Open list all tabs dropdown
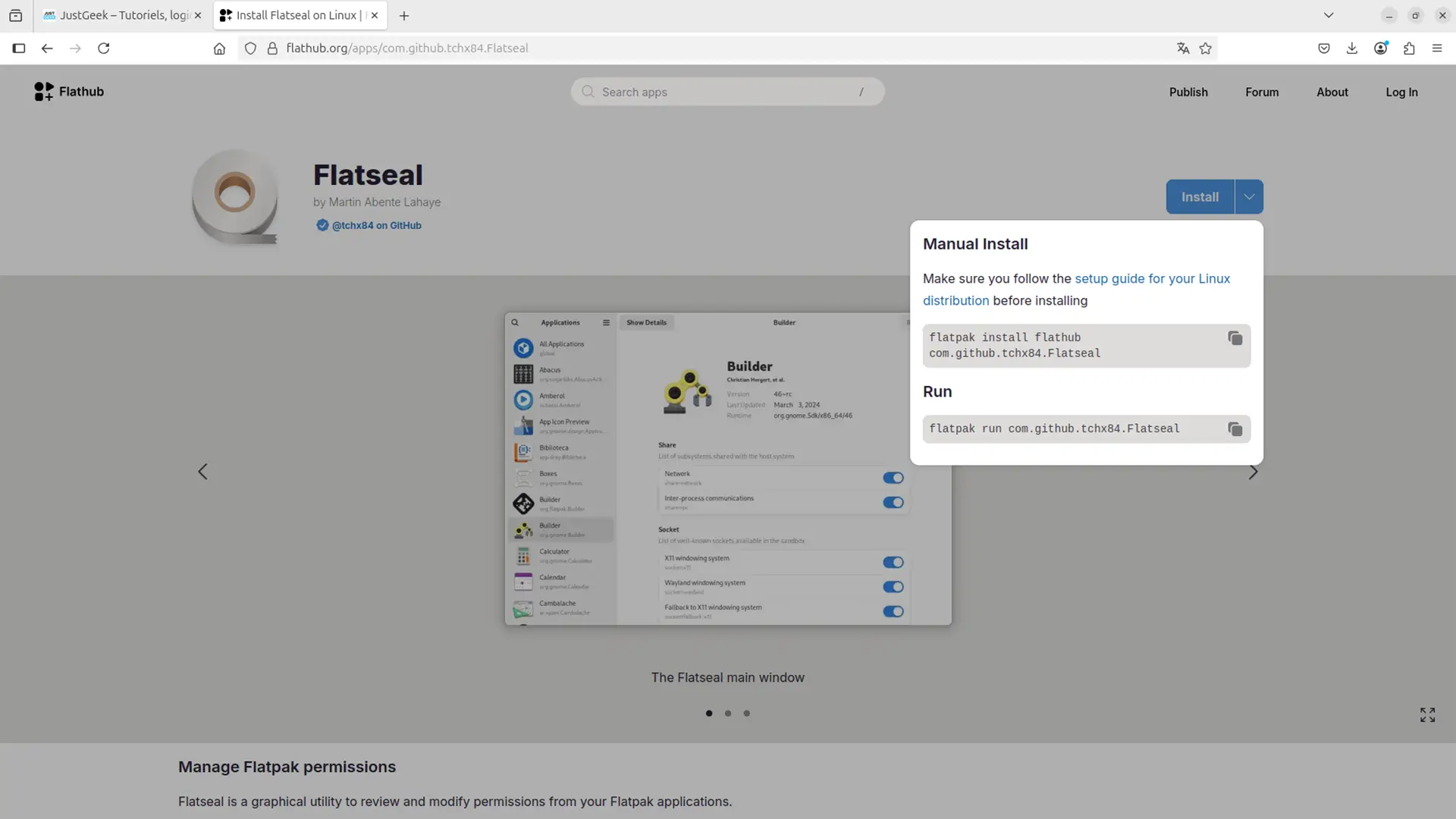Image resolution: width=1456 pixels, height=819 pixels. click(x=1329, y=15)
